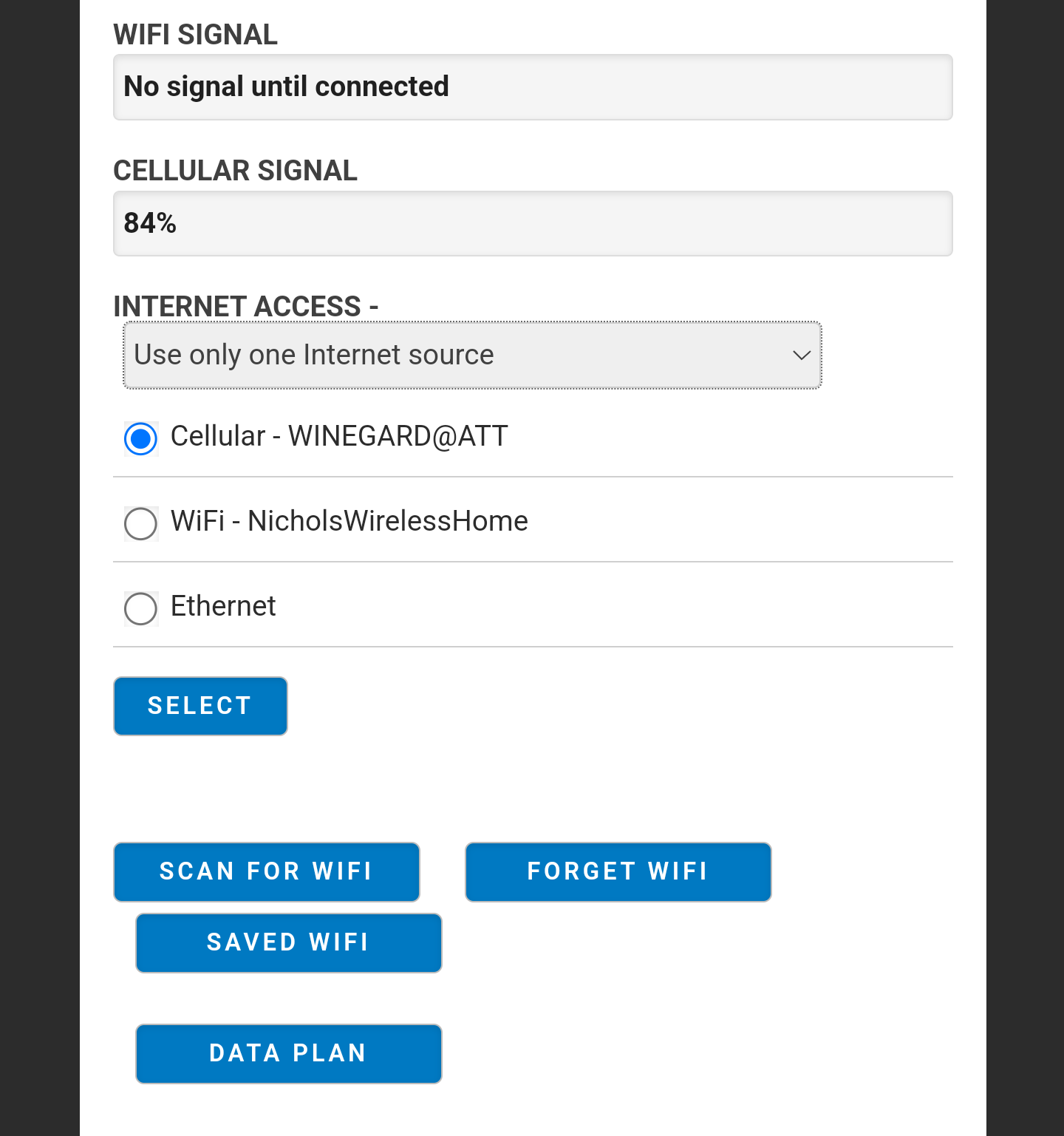1064x1136 pixels.
Task: Open the DATA PLAN page
Action: 289,1054
